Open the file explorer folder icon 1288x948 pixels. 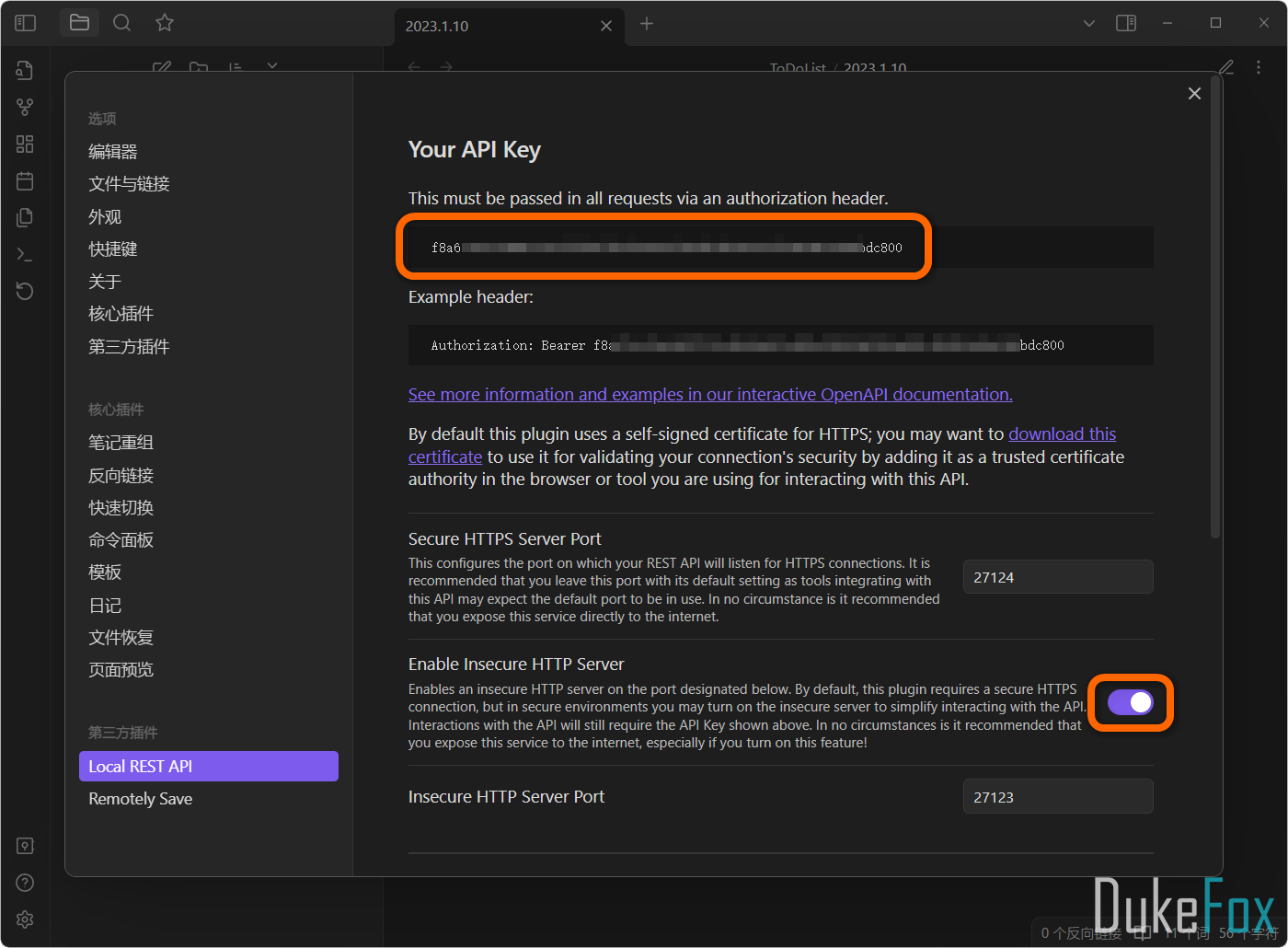(x=80, y=23)
